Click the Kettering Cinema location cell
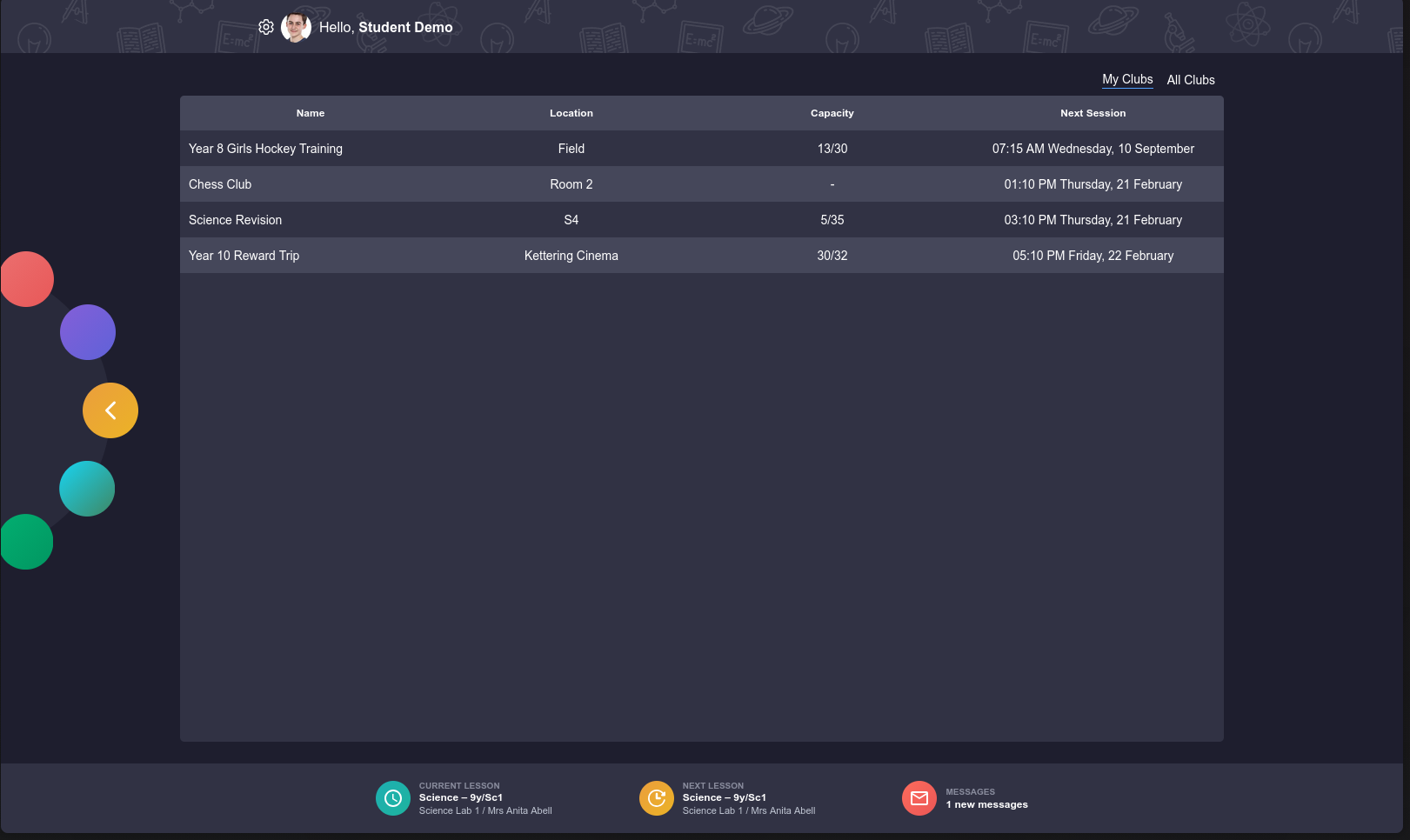 571,256
